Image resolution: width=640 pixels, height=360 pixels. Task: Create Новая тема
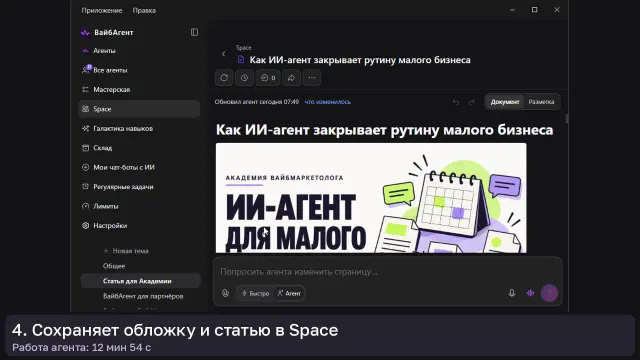pyautogui.click(x=127, y=251)
